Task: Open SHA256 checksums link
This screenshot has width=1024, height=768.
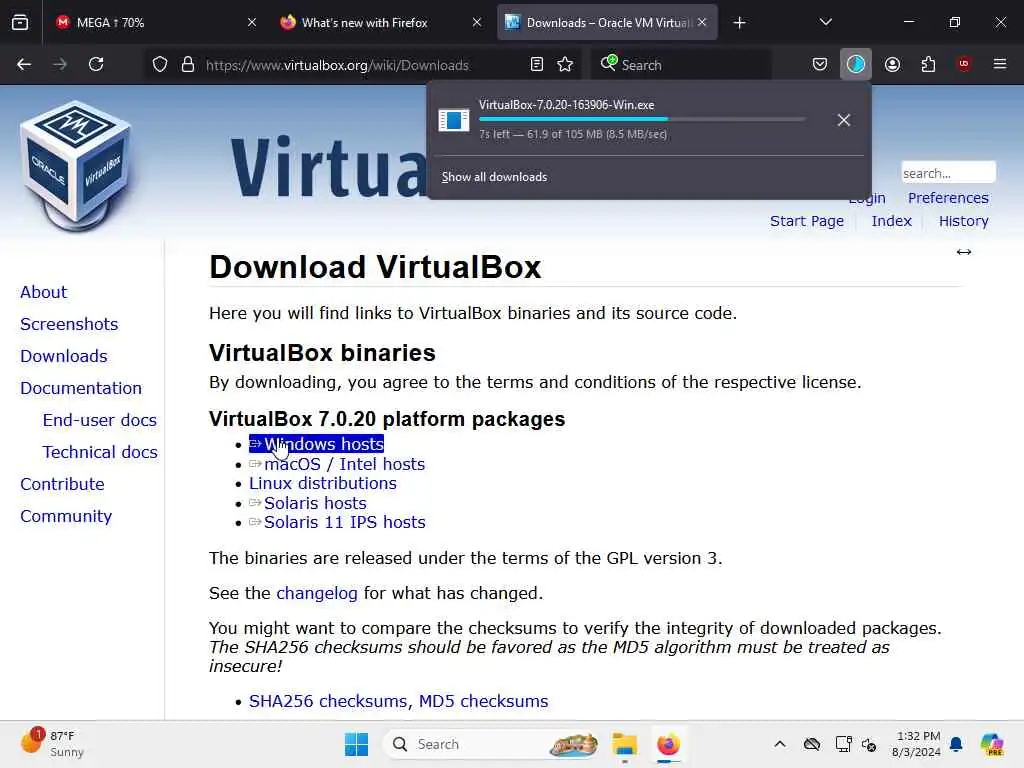Action: (x=330, y=701)
